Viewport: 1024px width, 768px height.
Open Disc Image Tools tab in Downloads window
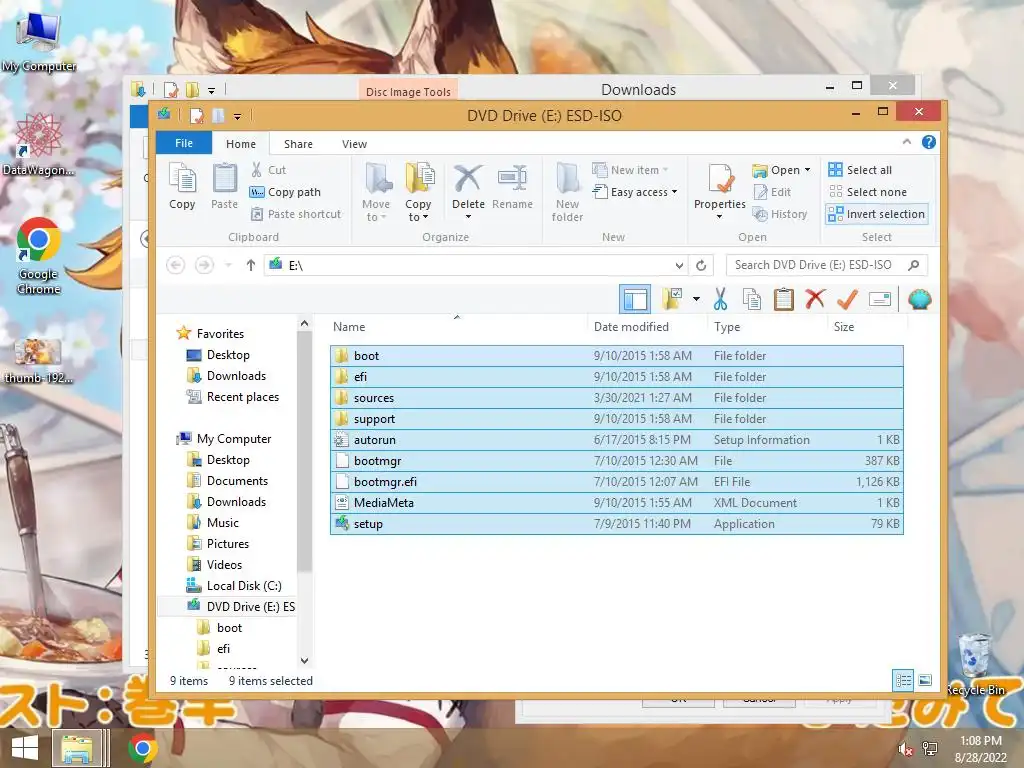408,91
